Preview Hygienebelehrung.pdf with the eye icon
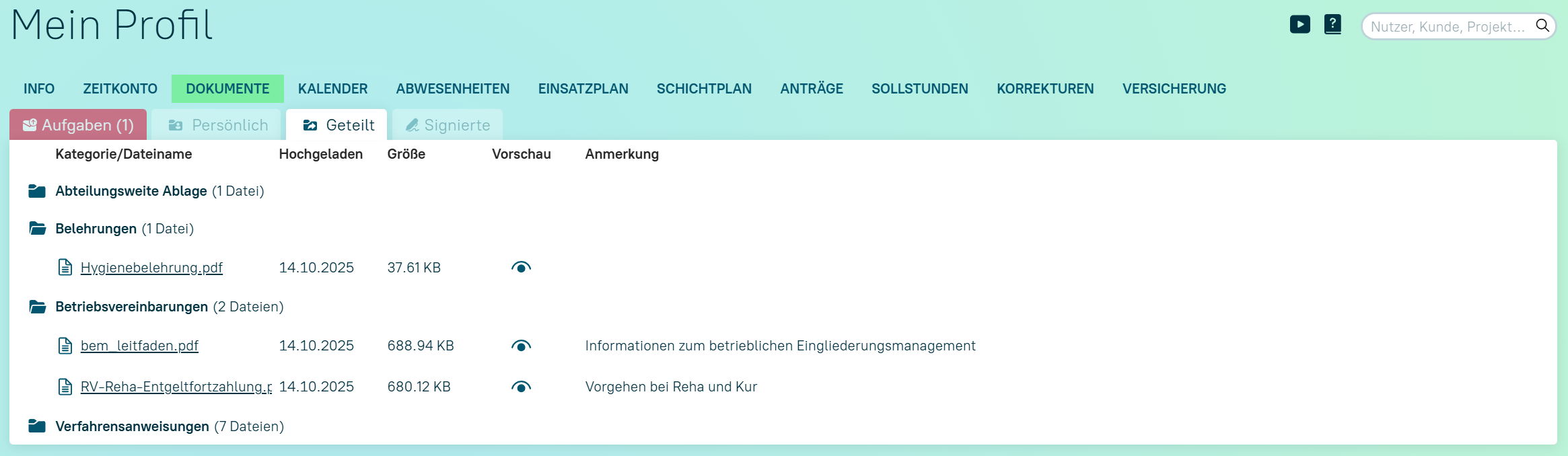1568x456 pixels. tap(521, 268)
